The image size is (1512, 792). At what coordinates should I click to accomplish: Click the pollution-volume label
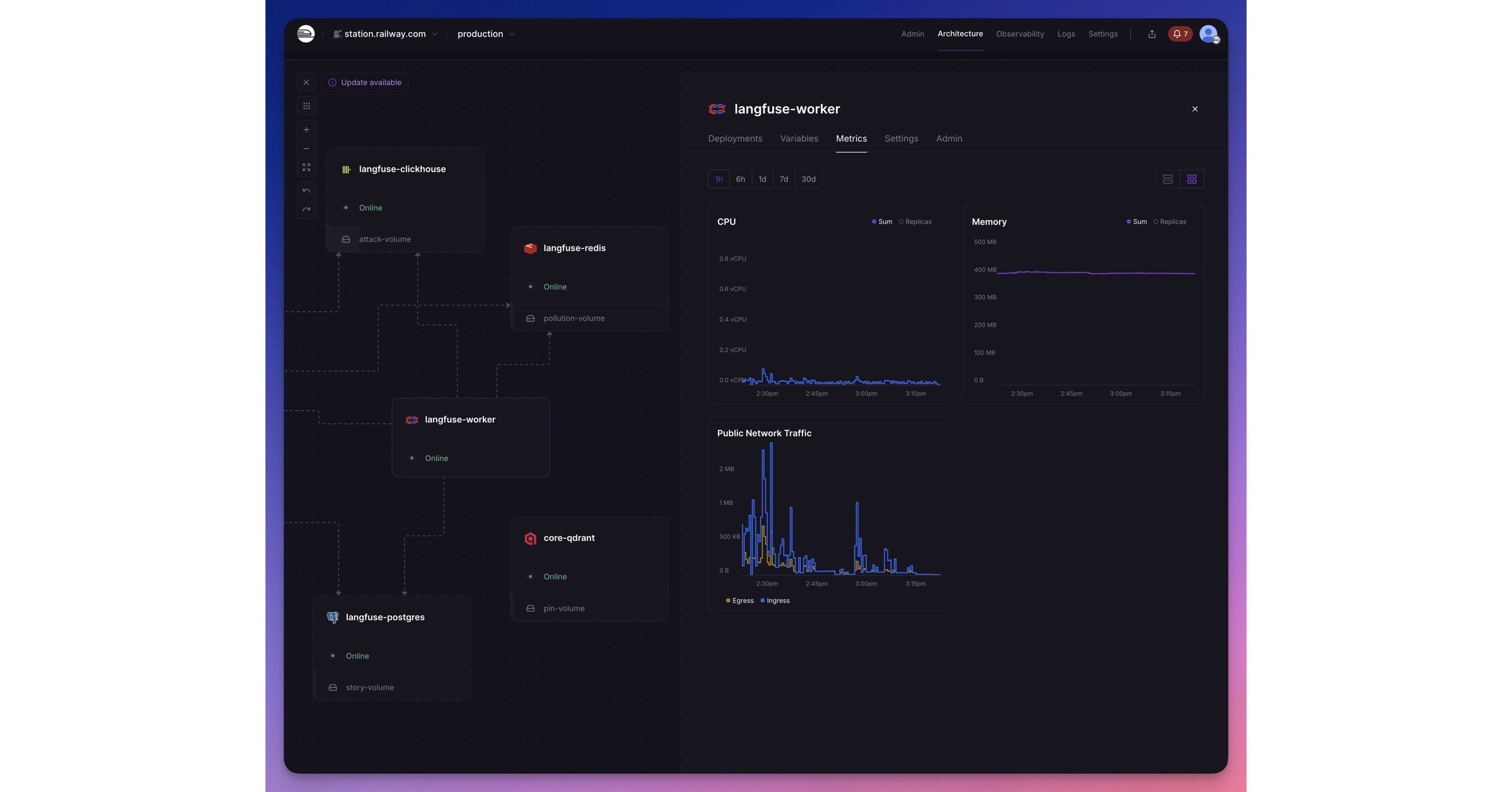(573, 319)
